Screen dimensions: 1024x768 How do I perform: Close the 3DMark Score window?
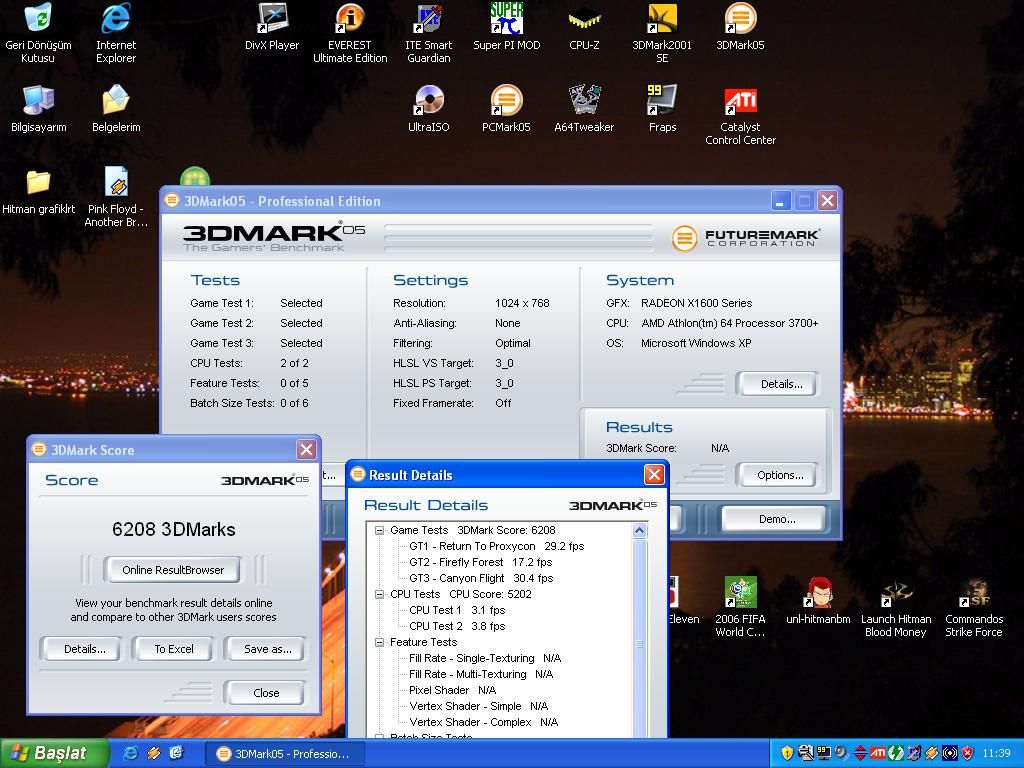[306, 449]
